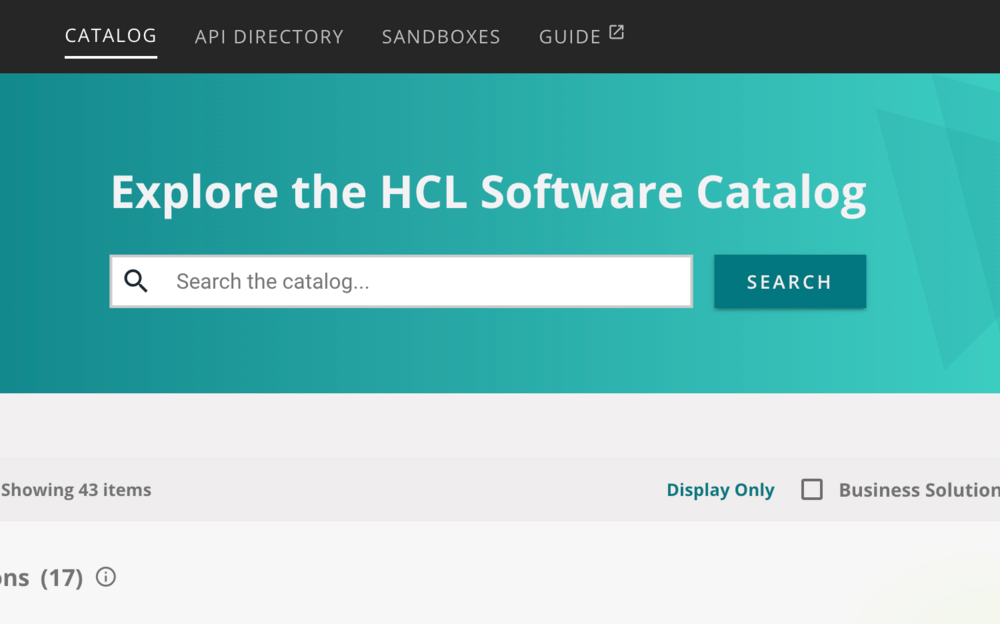Enable the Business Solutions checkbox
Screen dimensions: 1000x624
pos(812,490)
